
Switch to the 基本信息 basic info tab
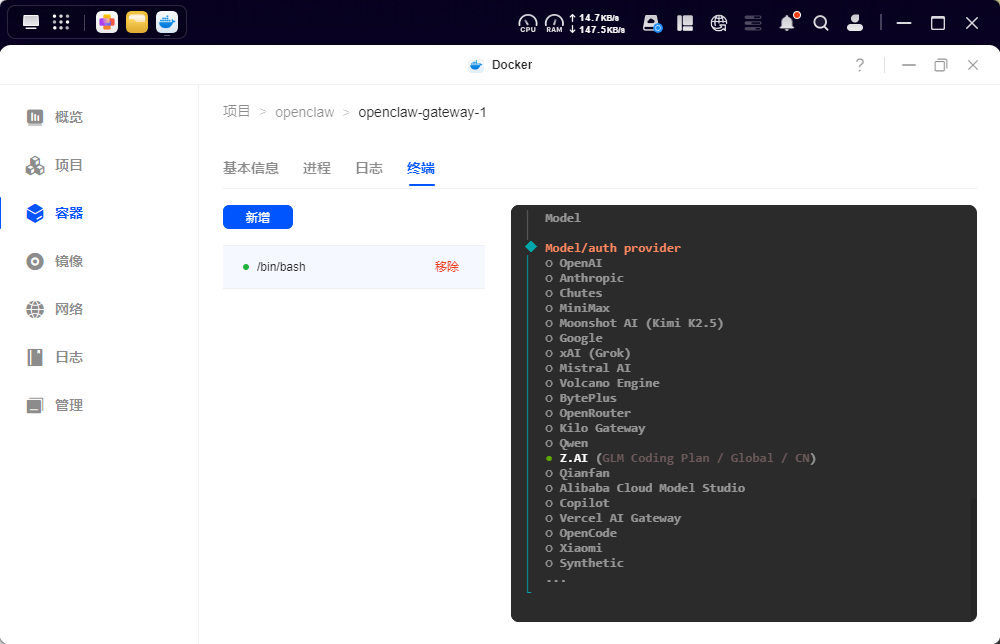(x=252, y=168)
